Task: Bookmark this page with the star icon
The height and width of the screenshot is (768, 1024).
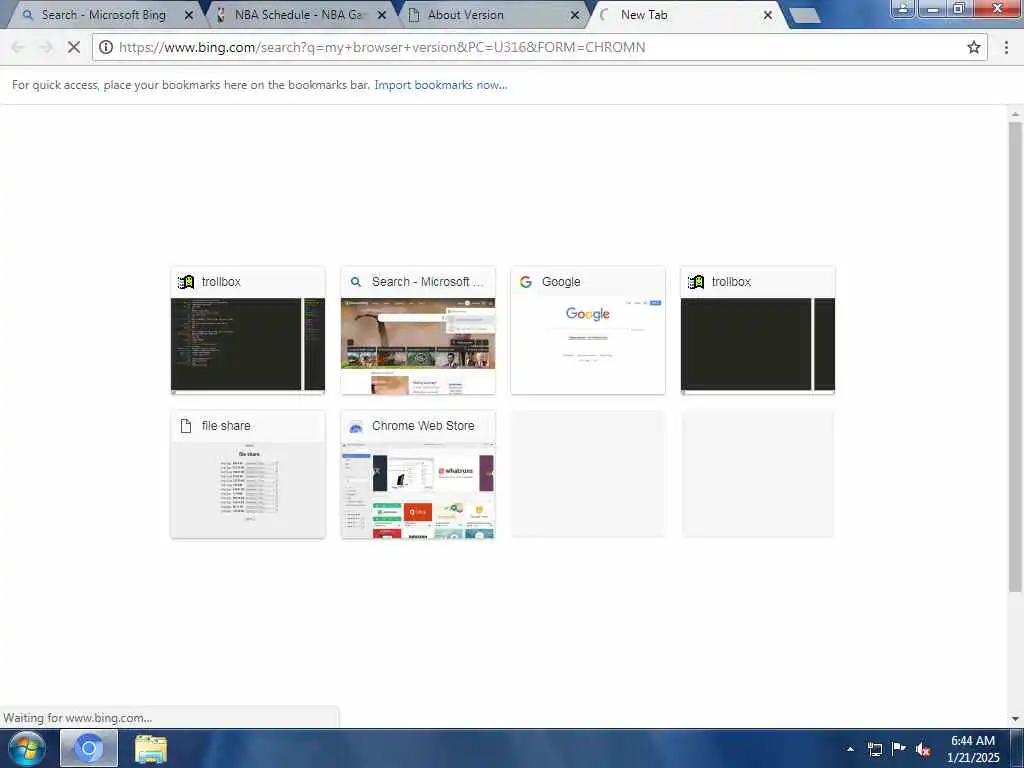Action: [974, 47]
